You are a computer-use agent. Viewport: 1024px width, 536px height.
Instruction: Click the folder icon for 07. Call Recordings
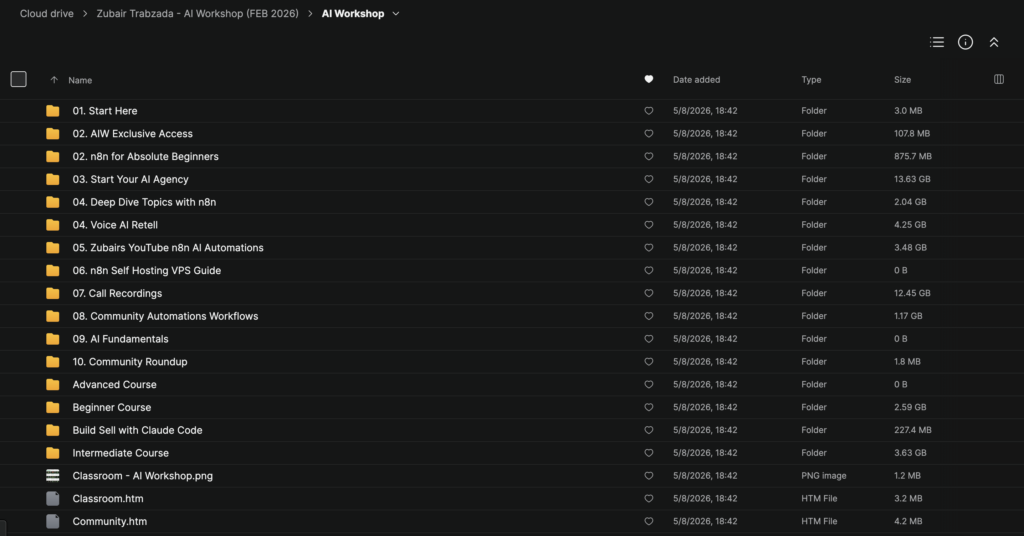pyautogui.click(x=53, y=293)
